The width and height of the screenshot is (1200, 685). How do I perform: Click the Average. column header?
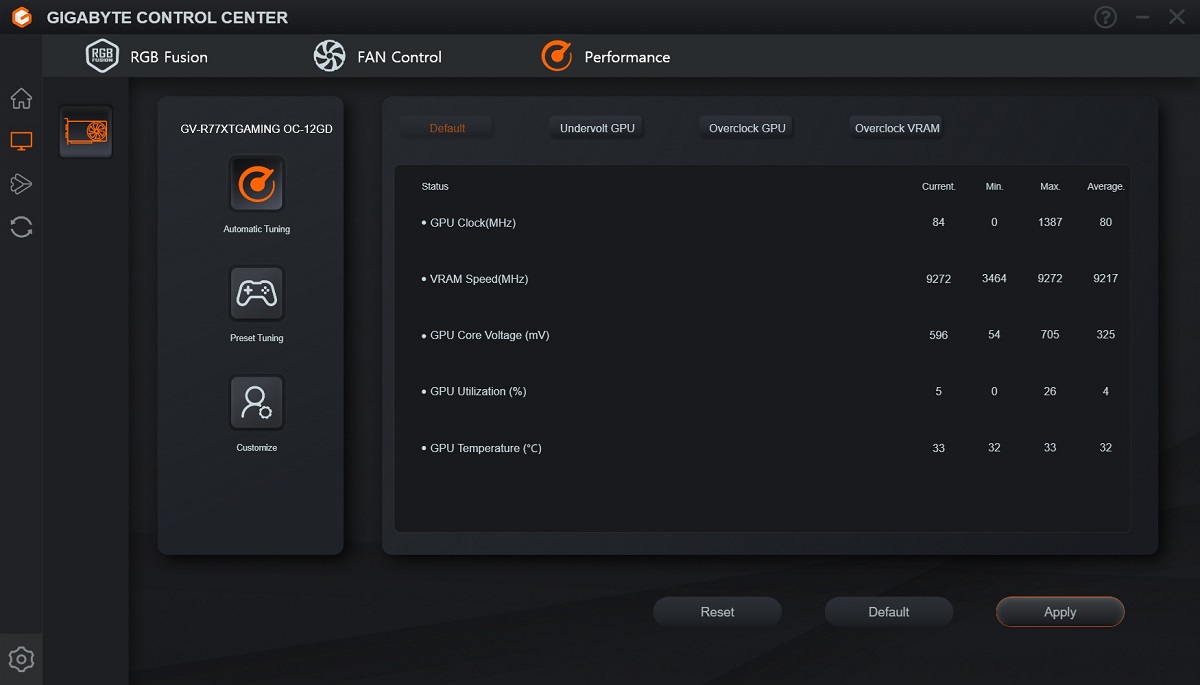coord(1106,187)
